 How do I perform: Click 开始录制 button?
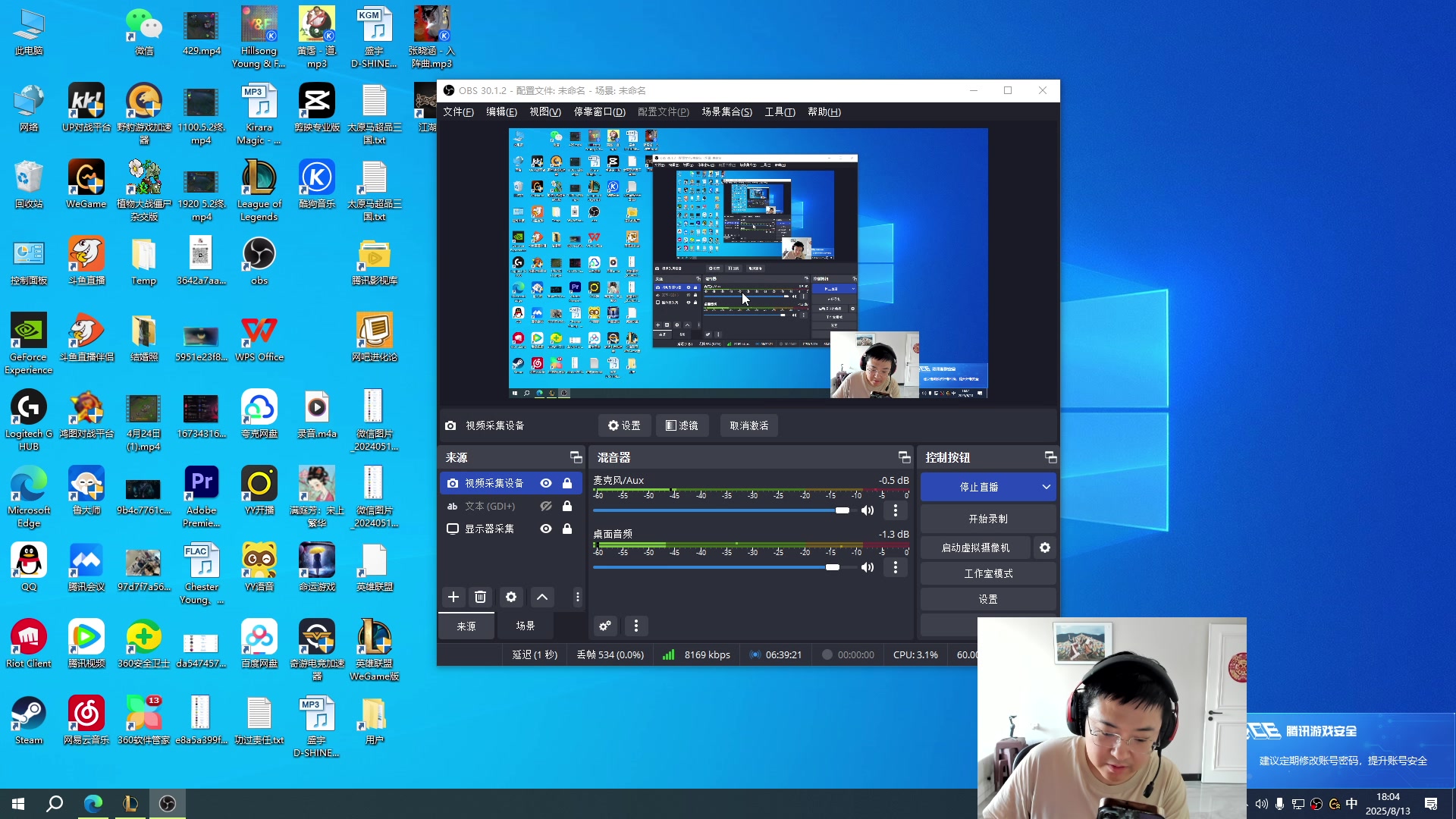point(988,519)
